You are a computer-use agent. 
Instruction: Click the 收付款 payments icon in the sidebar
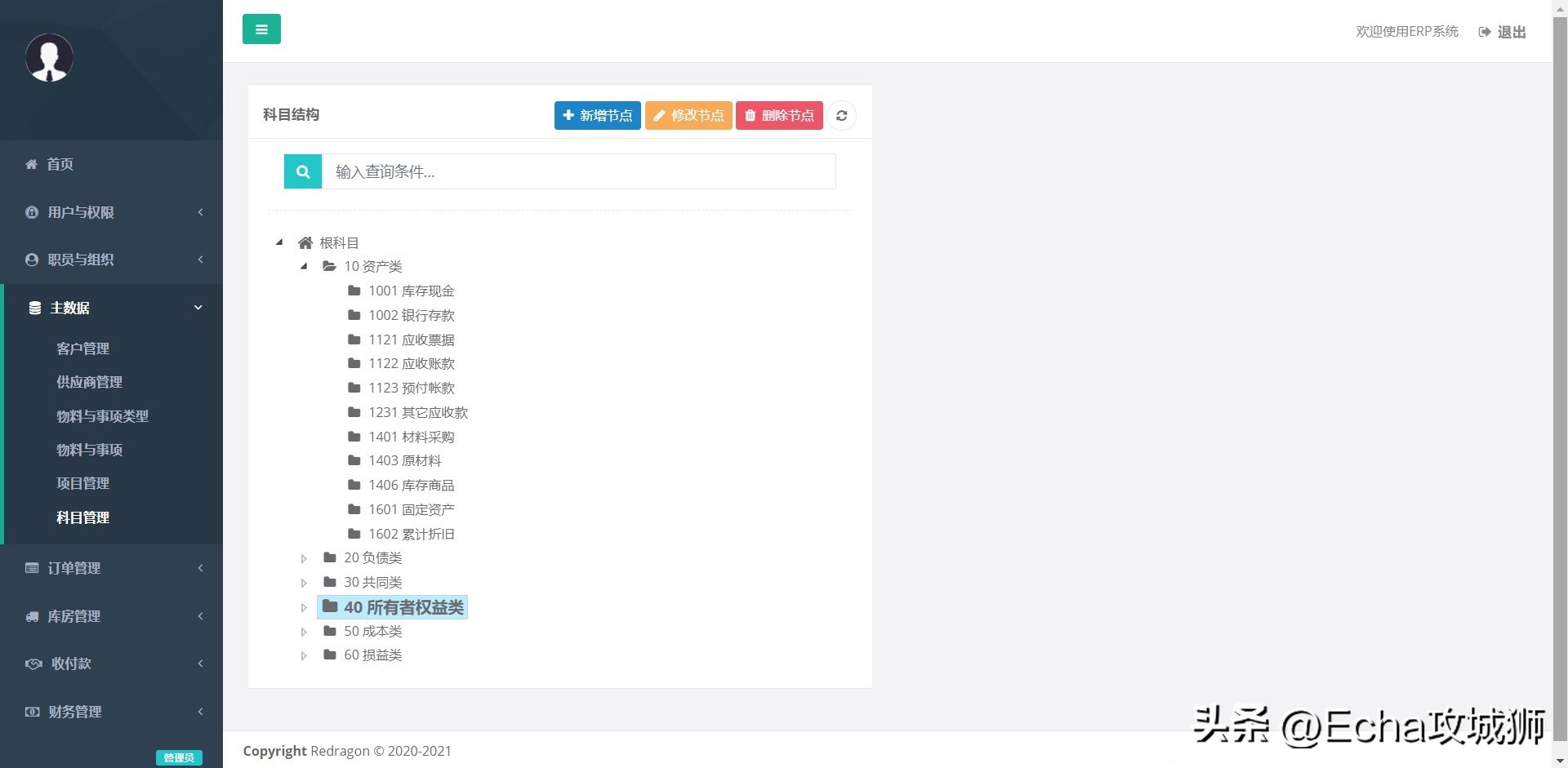pyautogui.click(x=33, y=664)
